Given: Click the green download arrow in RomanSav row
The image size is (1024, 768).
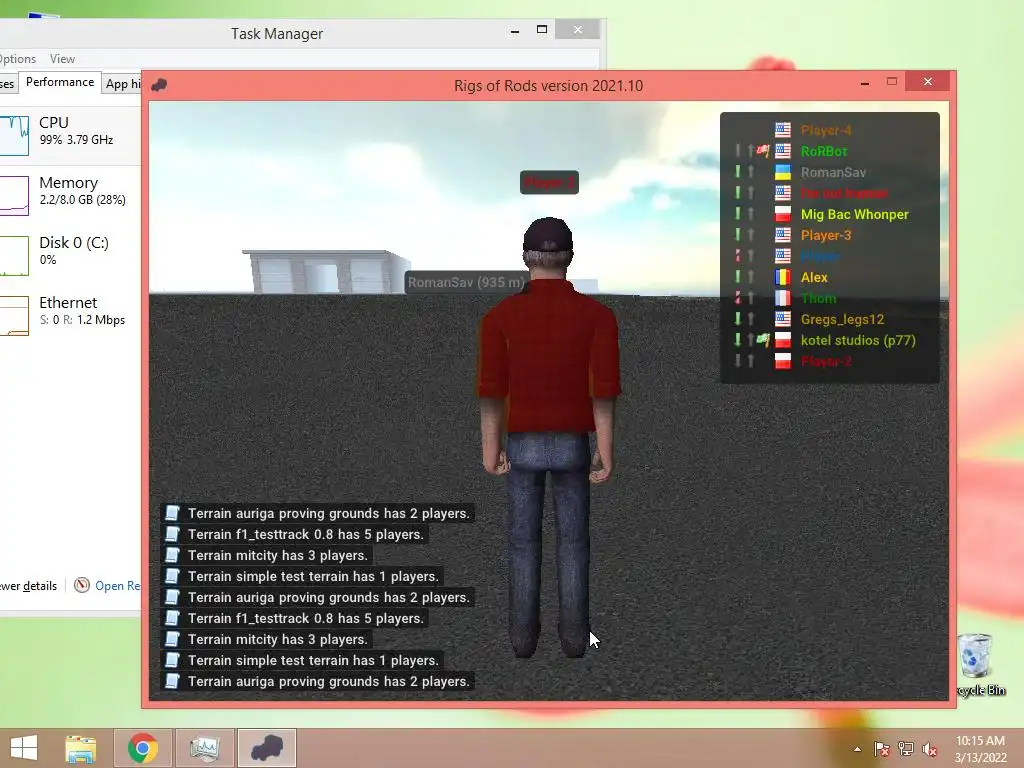Looking at the screenshot, I should tap(738, 172).
